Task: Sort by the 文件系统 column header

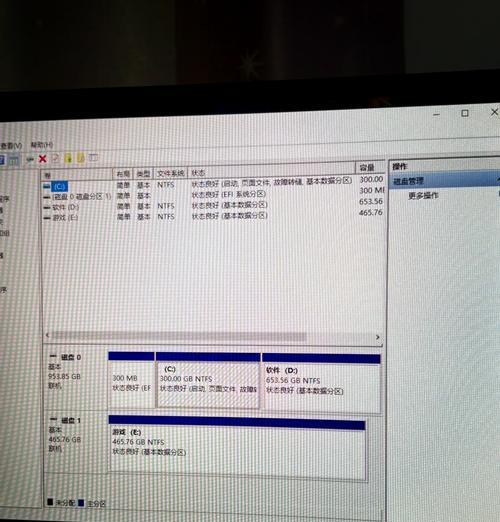Action: 171,173
